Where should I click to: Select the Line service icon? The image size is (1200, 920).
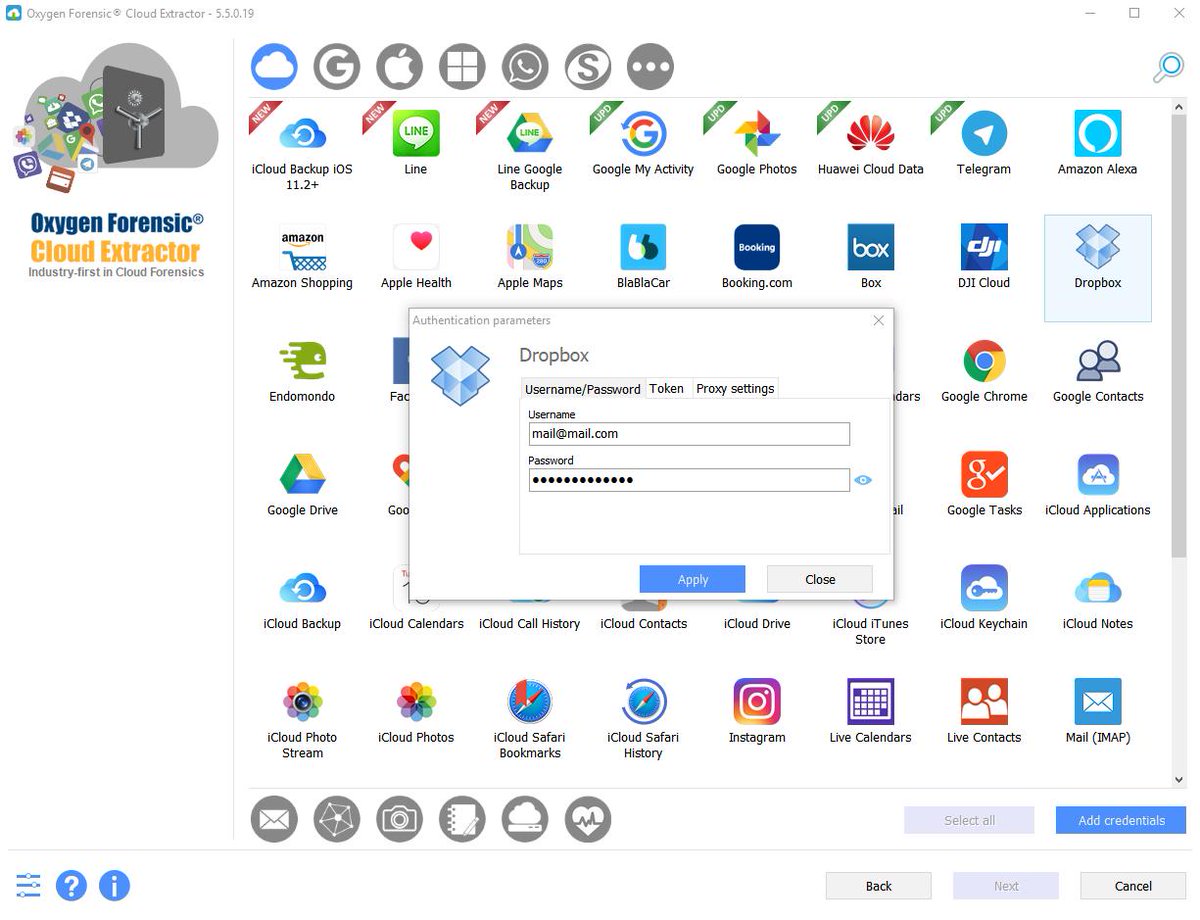tap(416, 134)
